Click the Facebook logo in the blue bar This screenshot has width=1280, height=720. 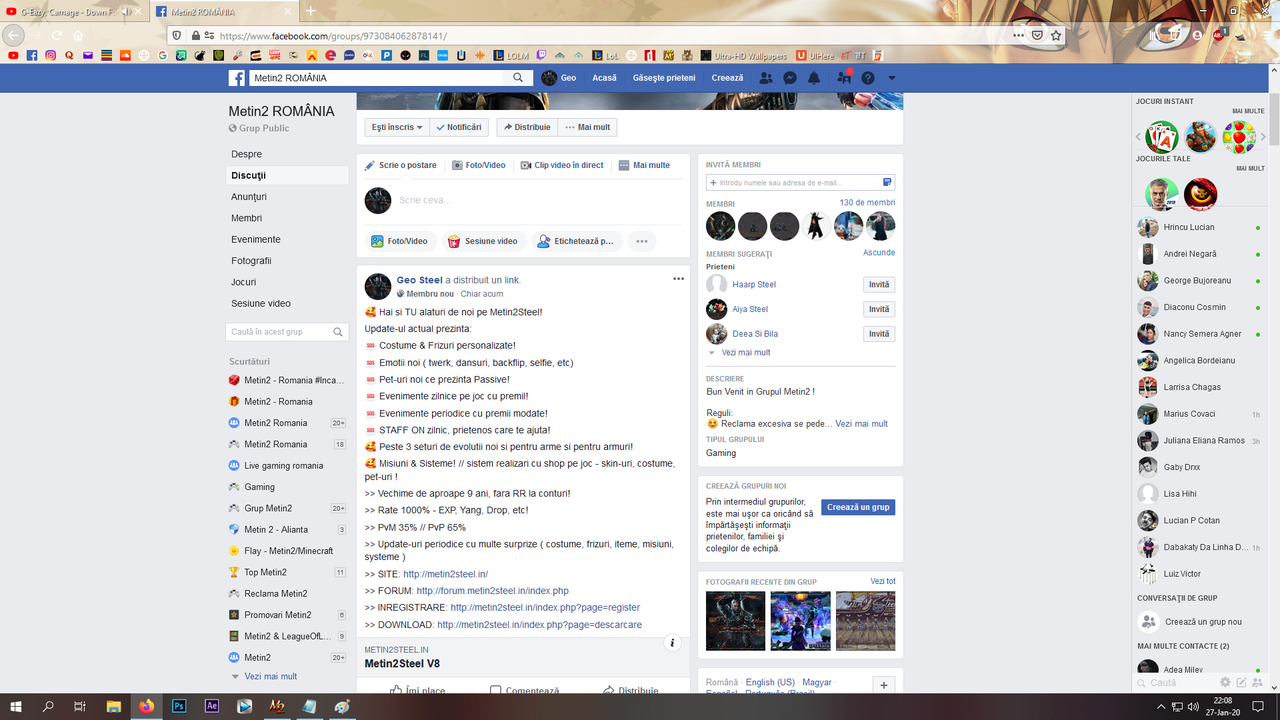[237, 78]
